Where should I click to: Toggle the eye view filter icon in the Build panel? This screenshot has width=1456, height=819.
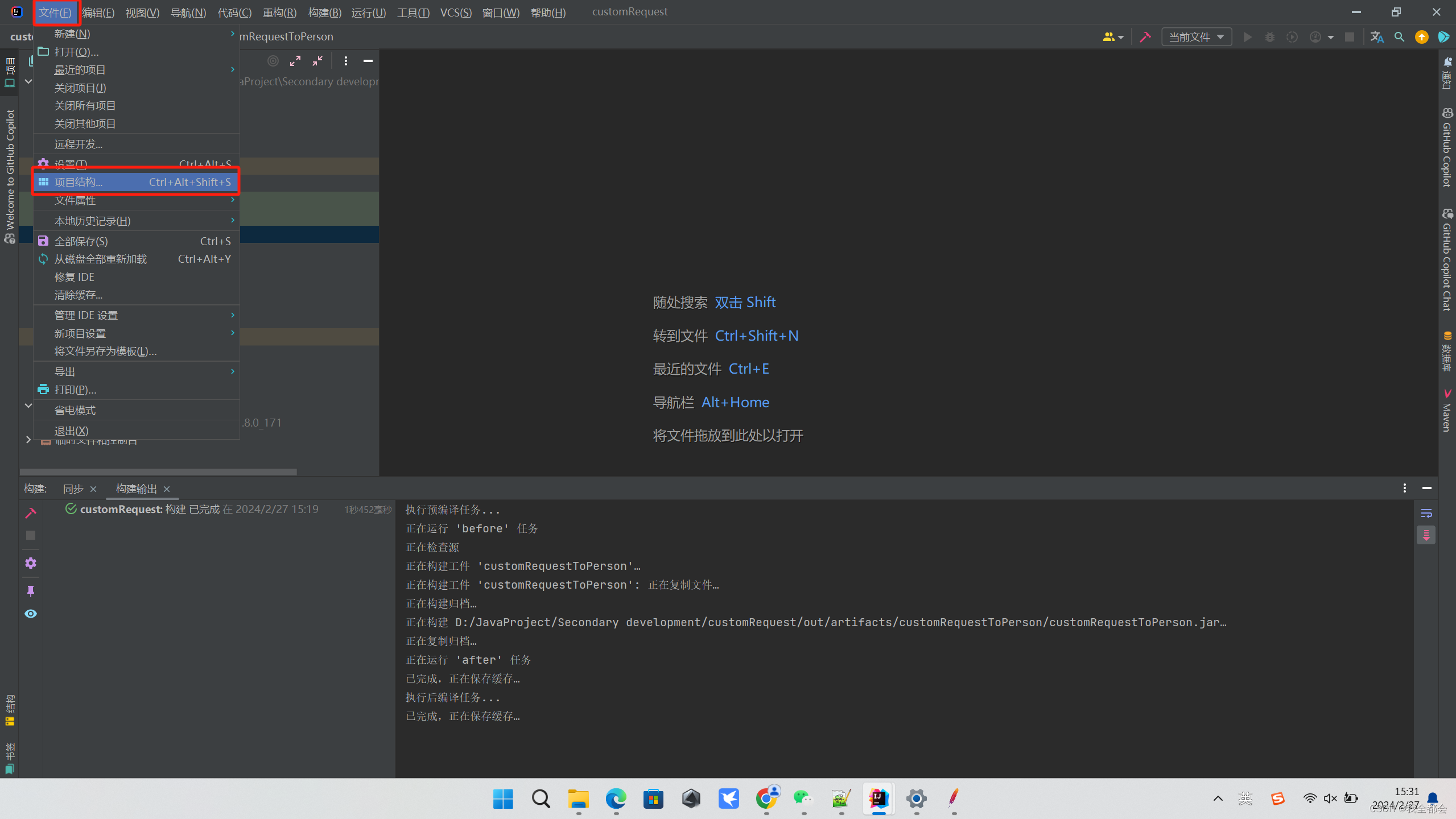point(31,614)
